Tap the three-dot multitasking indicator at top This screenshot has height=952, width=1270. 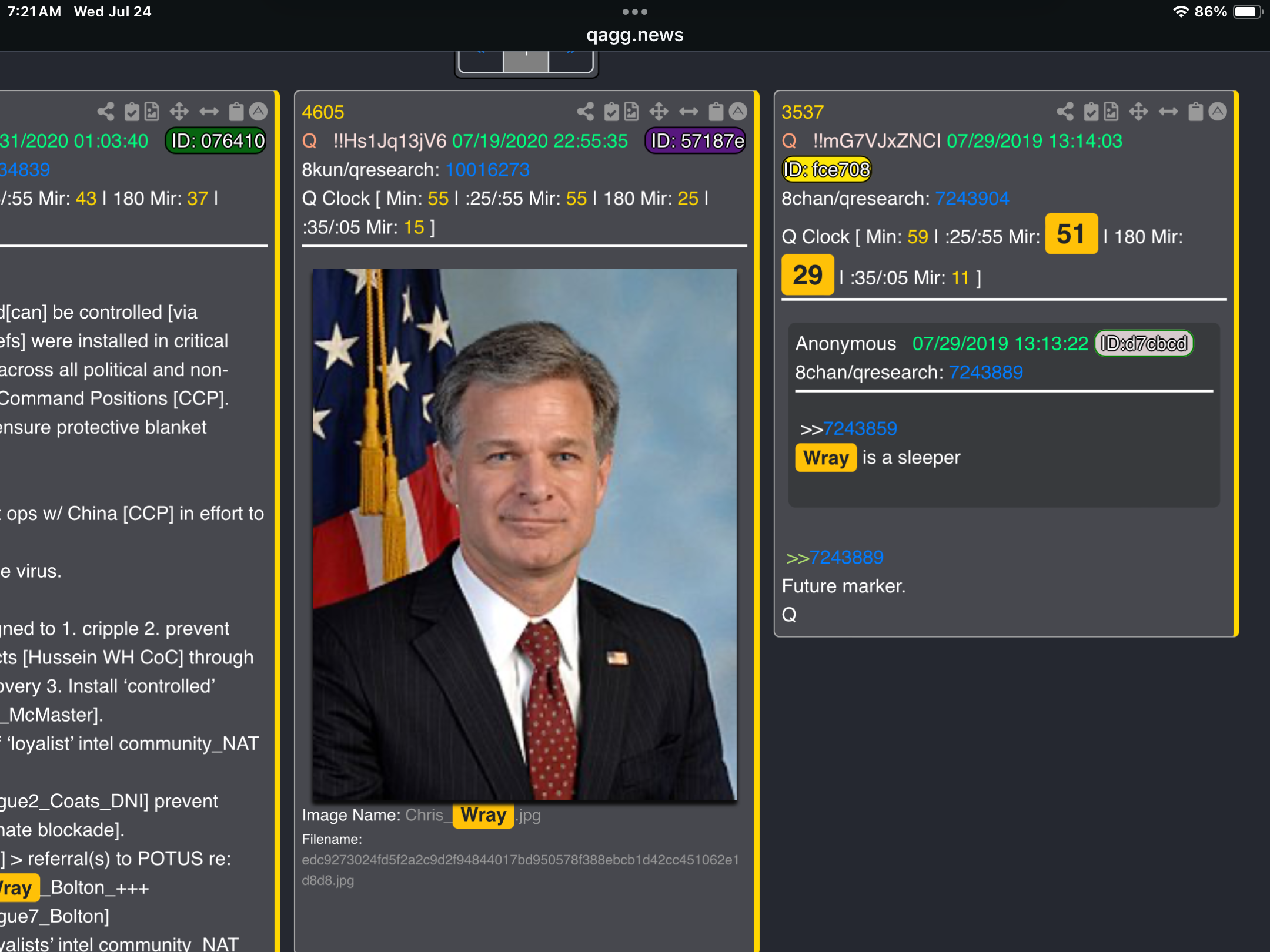pyautogui.click(x=635, y=12)
